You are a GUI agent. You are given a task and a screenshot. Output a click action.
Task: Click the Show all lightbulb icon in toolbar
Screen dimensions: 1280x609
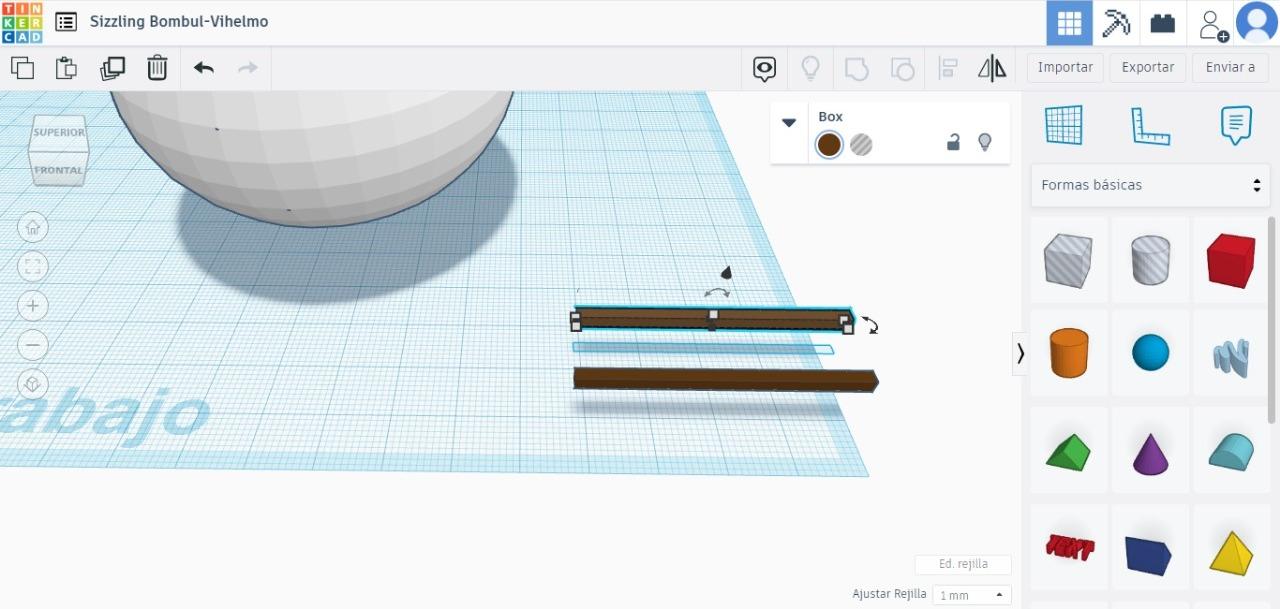(811, 68)
